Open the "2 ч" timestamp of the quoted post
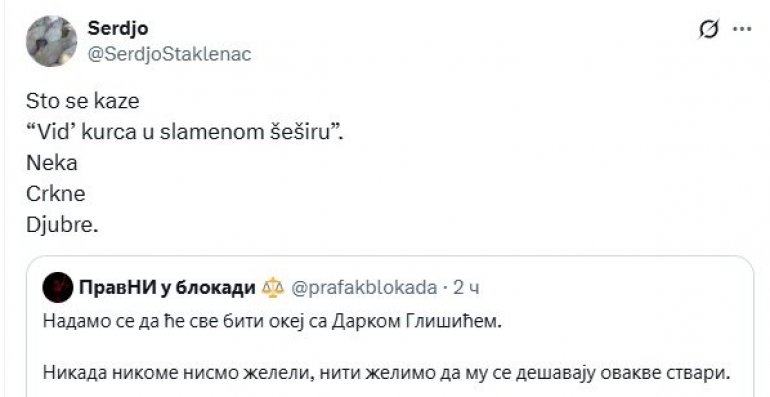Image resolution: width=770 pixels, height=397 pixels. click(x=466, y=288)
